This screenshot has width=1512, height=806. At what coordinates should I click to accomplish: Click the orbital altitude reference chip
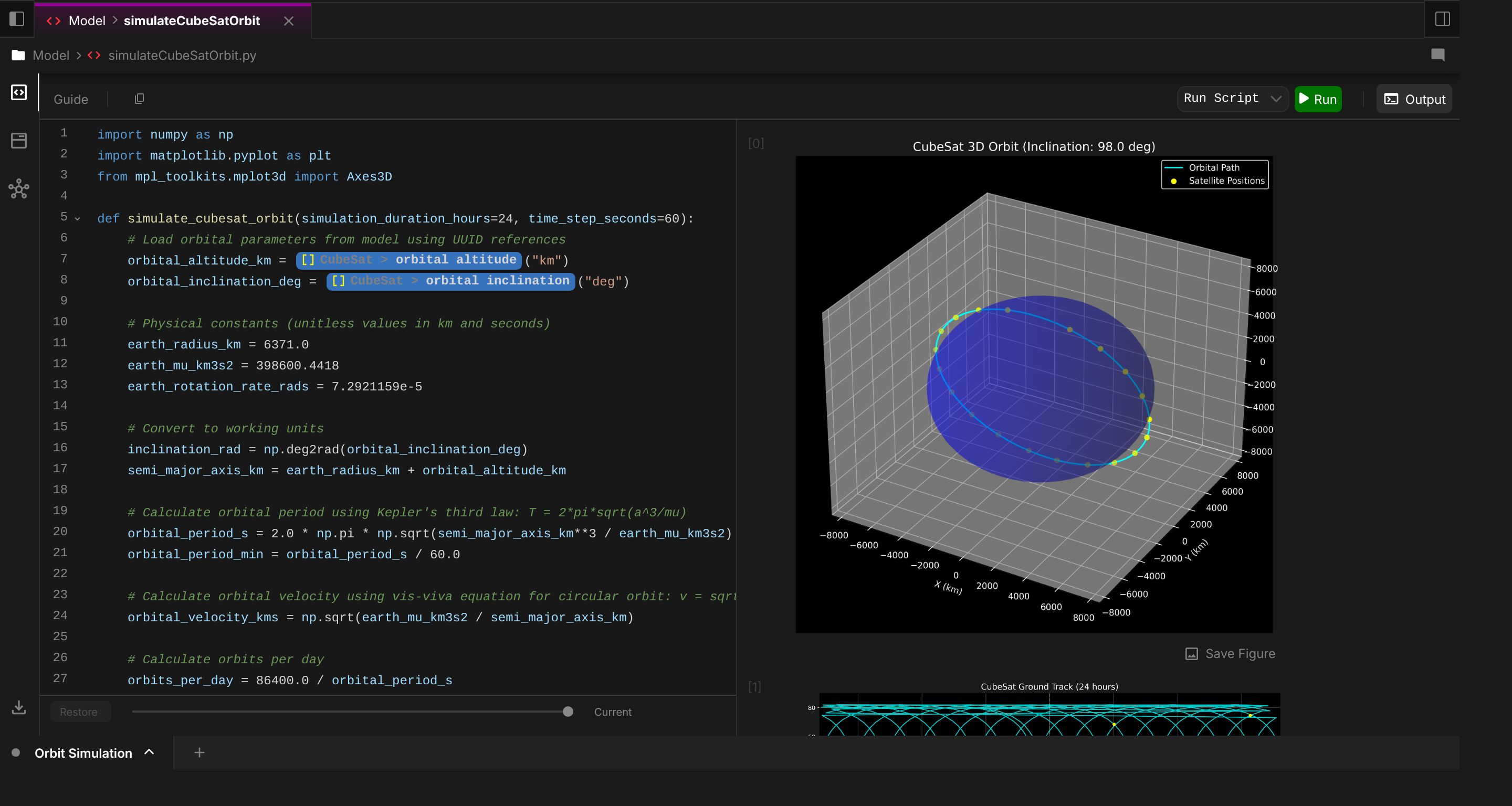[408, 260]
